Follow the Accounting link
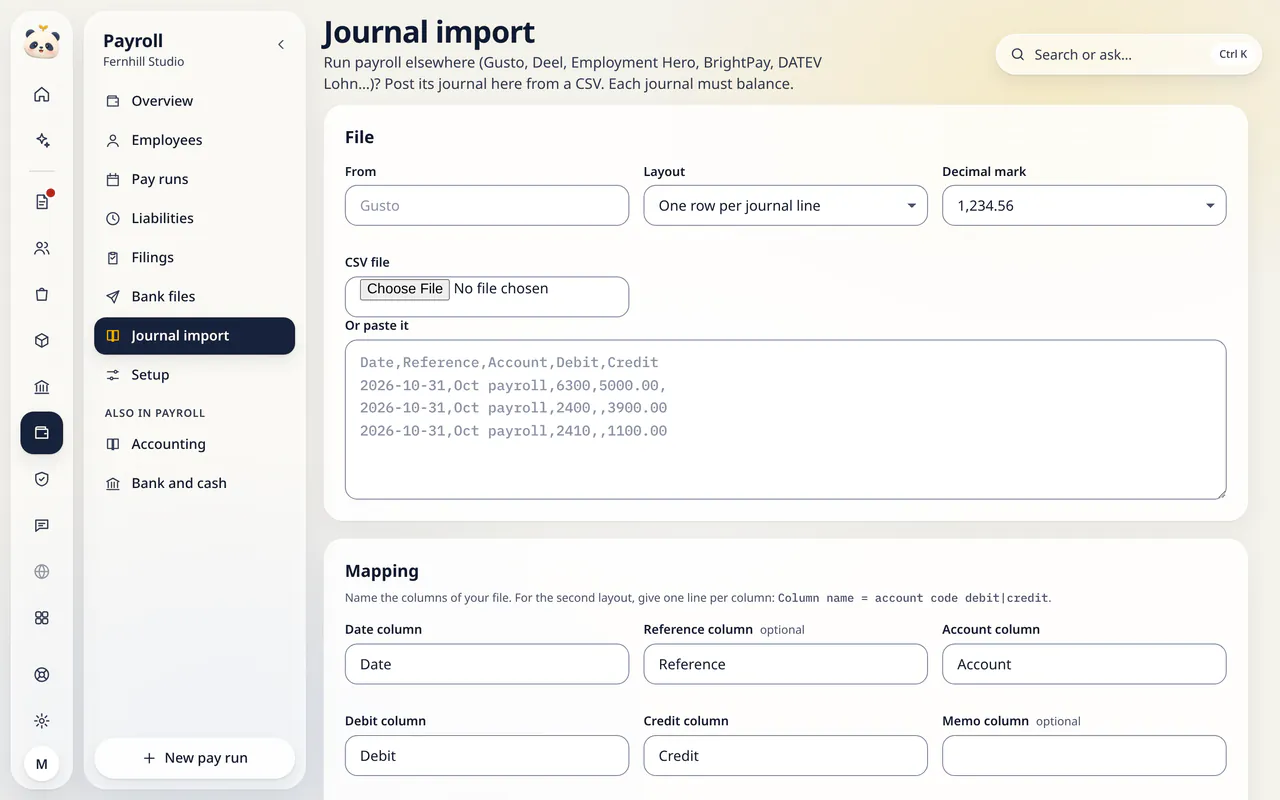Image resolution: width=1280 pixels, height=800 pixels. (x=195, y=444)
